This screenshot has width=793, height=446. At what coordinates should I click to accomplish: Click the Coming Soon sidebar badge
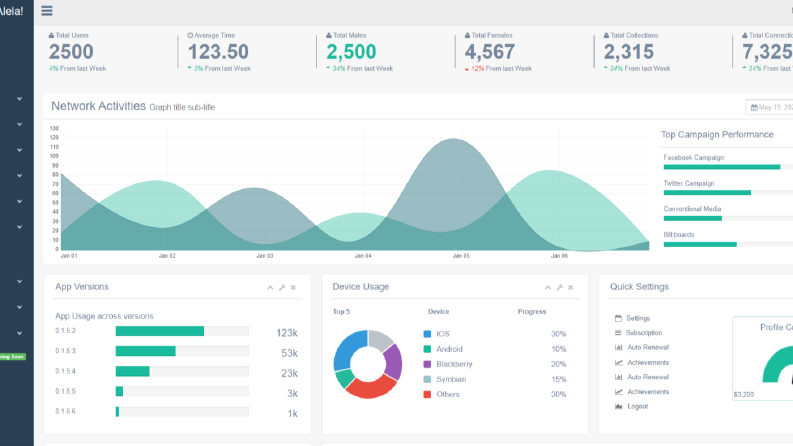(x=12, y=356)
